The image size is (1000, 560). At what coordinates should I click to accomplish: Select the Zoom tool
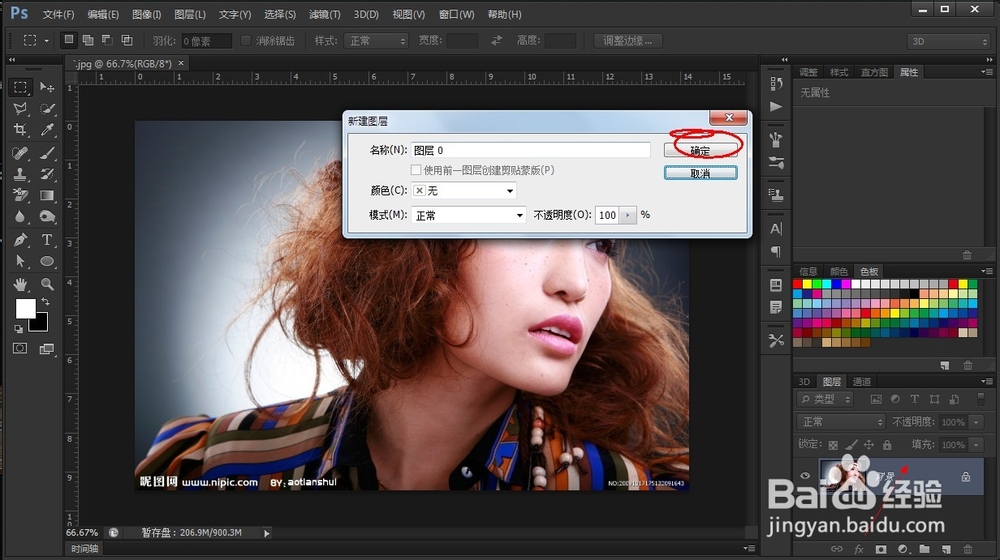(x=47, y=284)
